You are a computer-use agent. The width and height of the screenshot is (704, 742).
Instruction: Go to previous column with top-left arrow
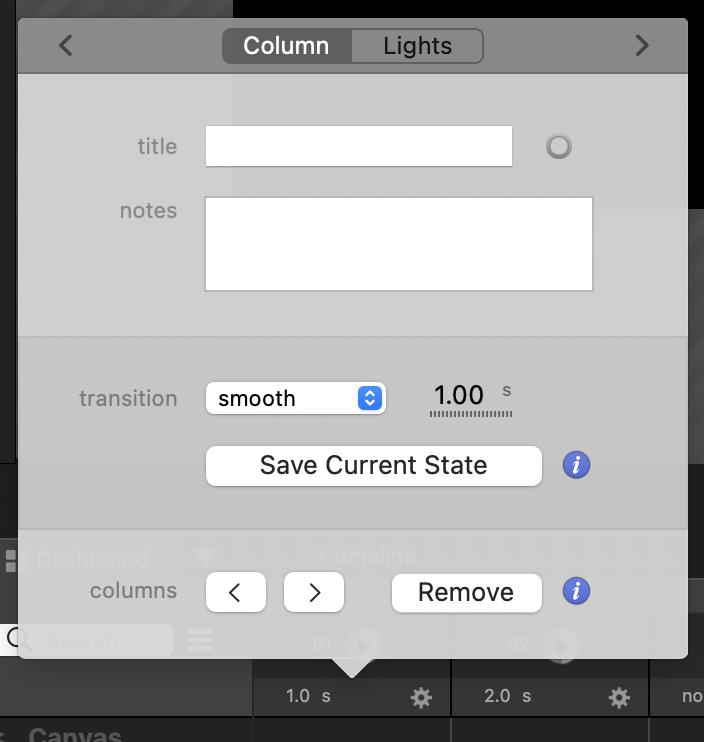click(x=66, y=46)
